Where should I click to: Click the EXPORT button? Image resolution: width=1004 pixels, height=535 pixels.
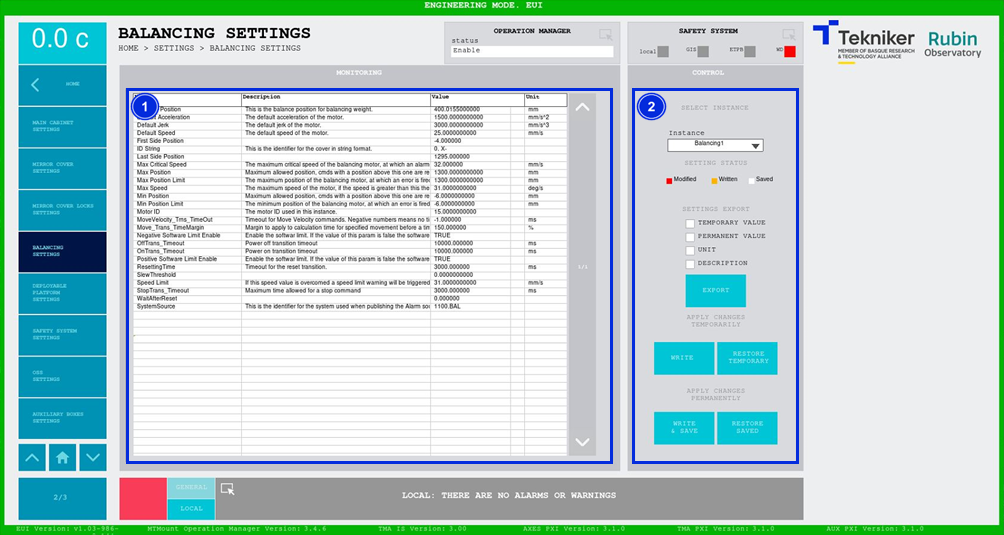[715, 291]
